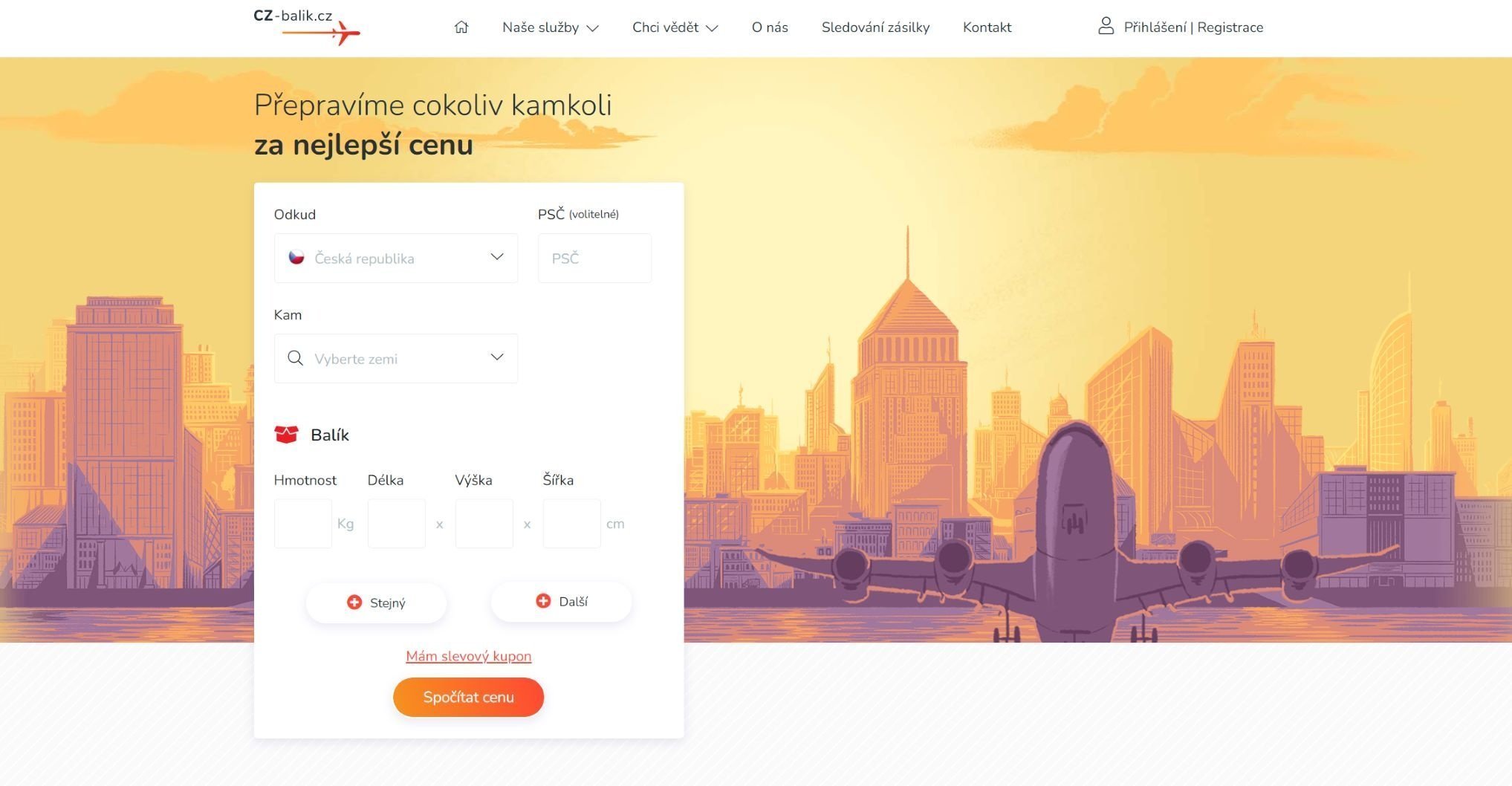1512x786 pixels.
Task: Click the CZ-balik.cz airplane logo
Action: [307, 27]
